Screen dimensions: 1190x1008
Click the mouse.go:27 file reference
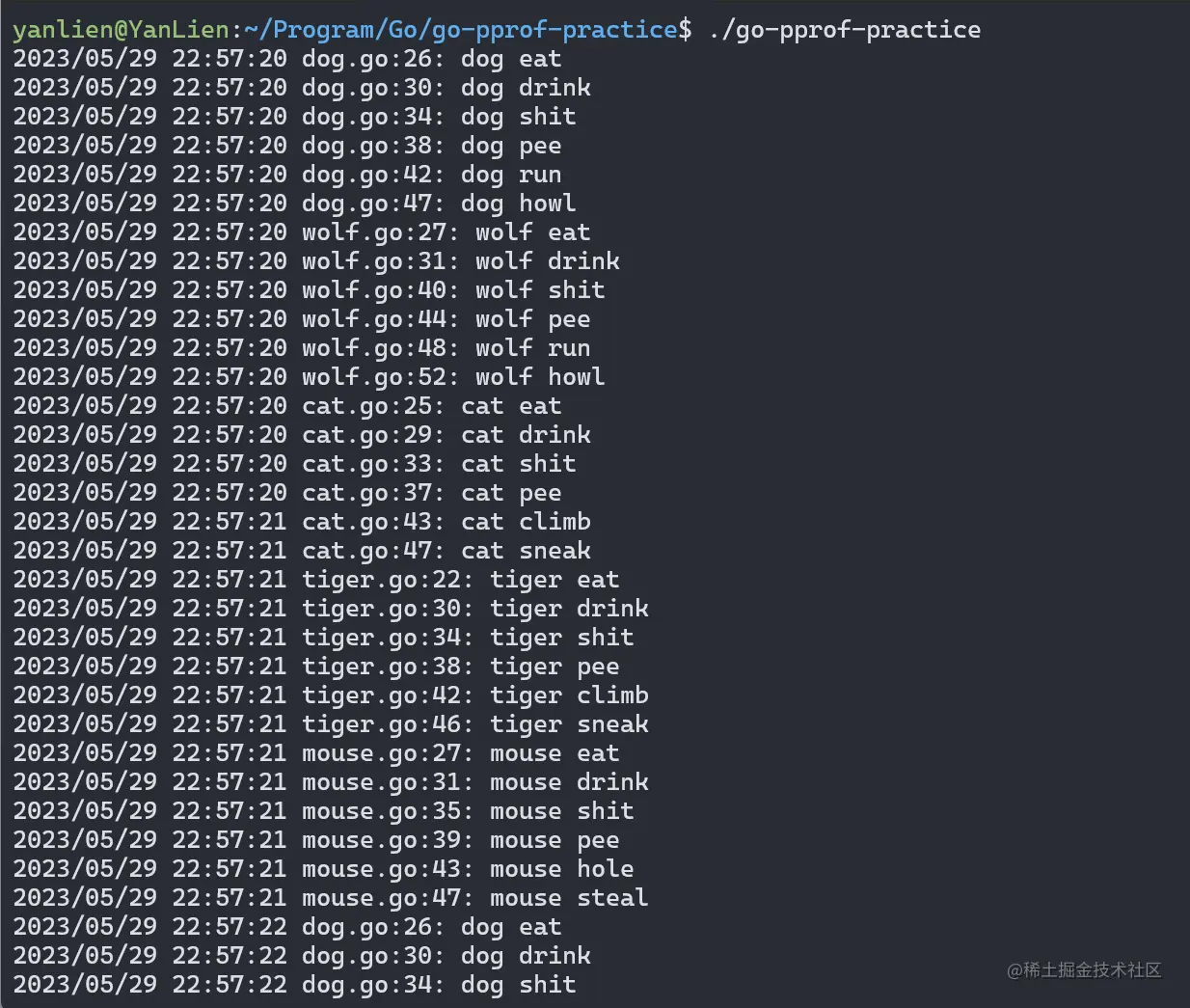[x=387, y=753]
